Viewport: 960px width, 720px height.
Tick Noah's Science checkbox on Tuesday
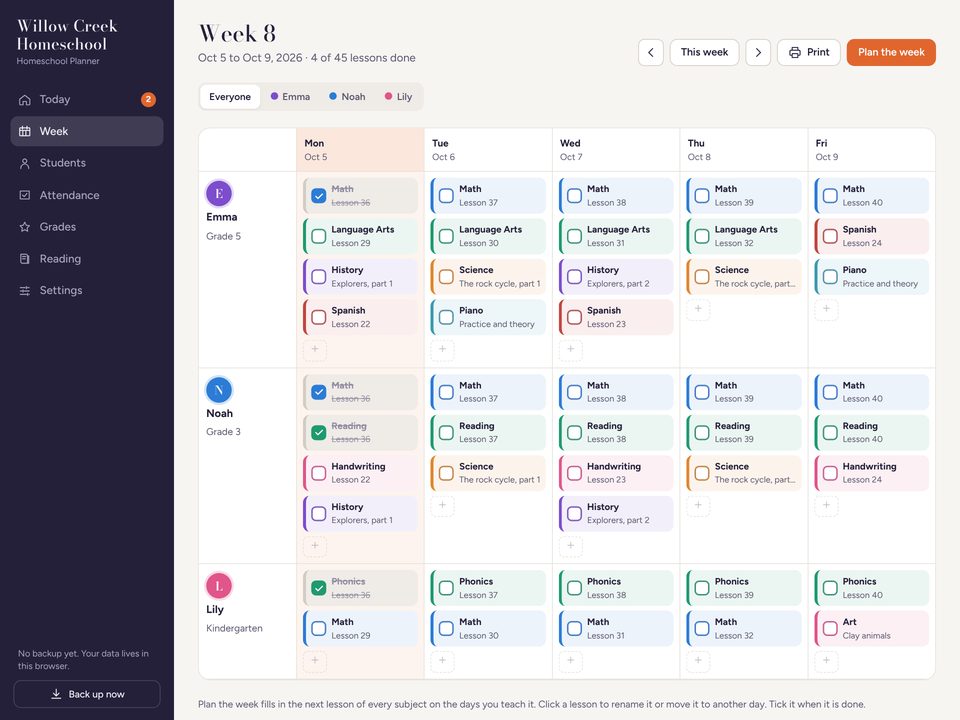pyautogui.click(x=446, y=473)
